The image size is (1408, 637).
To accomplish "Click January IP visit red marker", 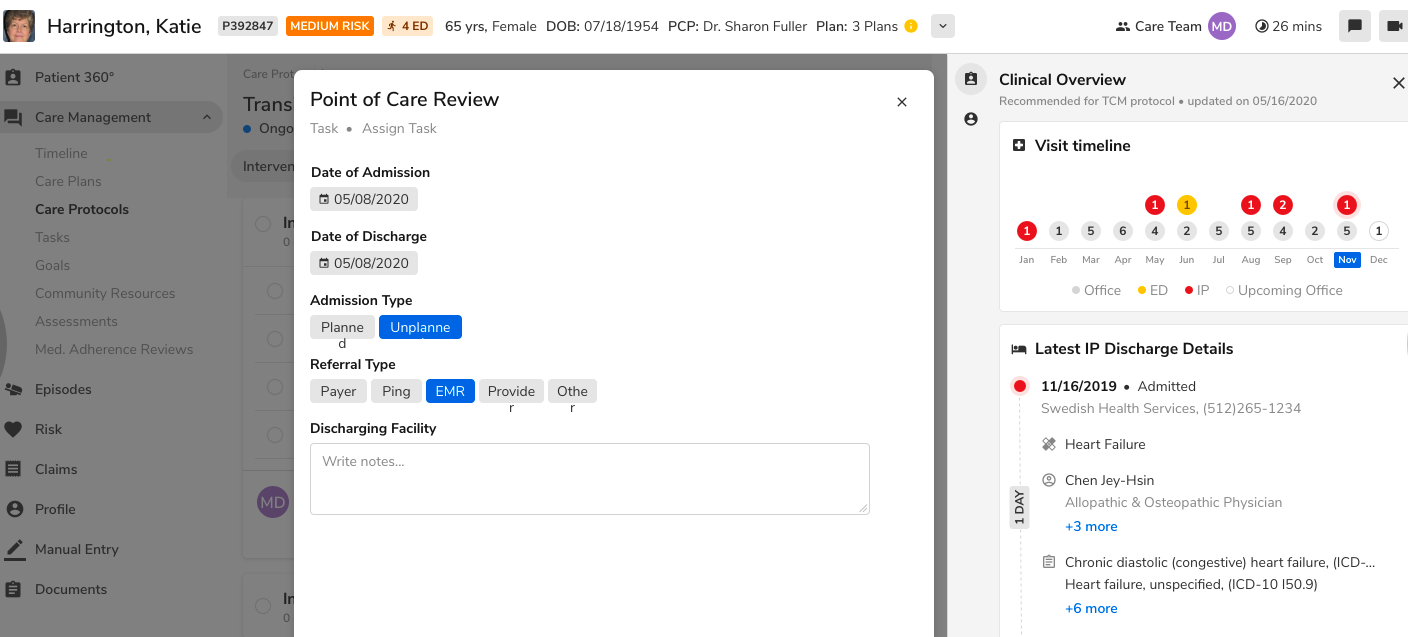I will (x=1027, y=231).
